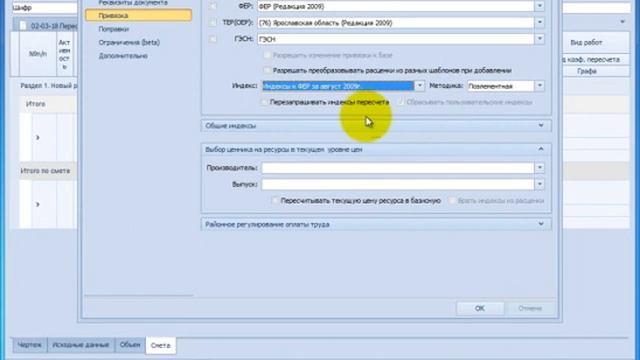Click the Шифр field in background window
Viewport: 640px width, 360px height.
44,7
